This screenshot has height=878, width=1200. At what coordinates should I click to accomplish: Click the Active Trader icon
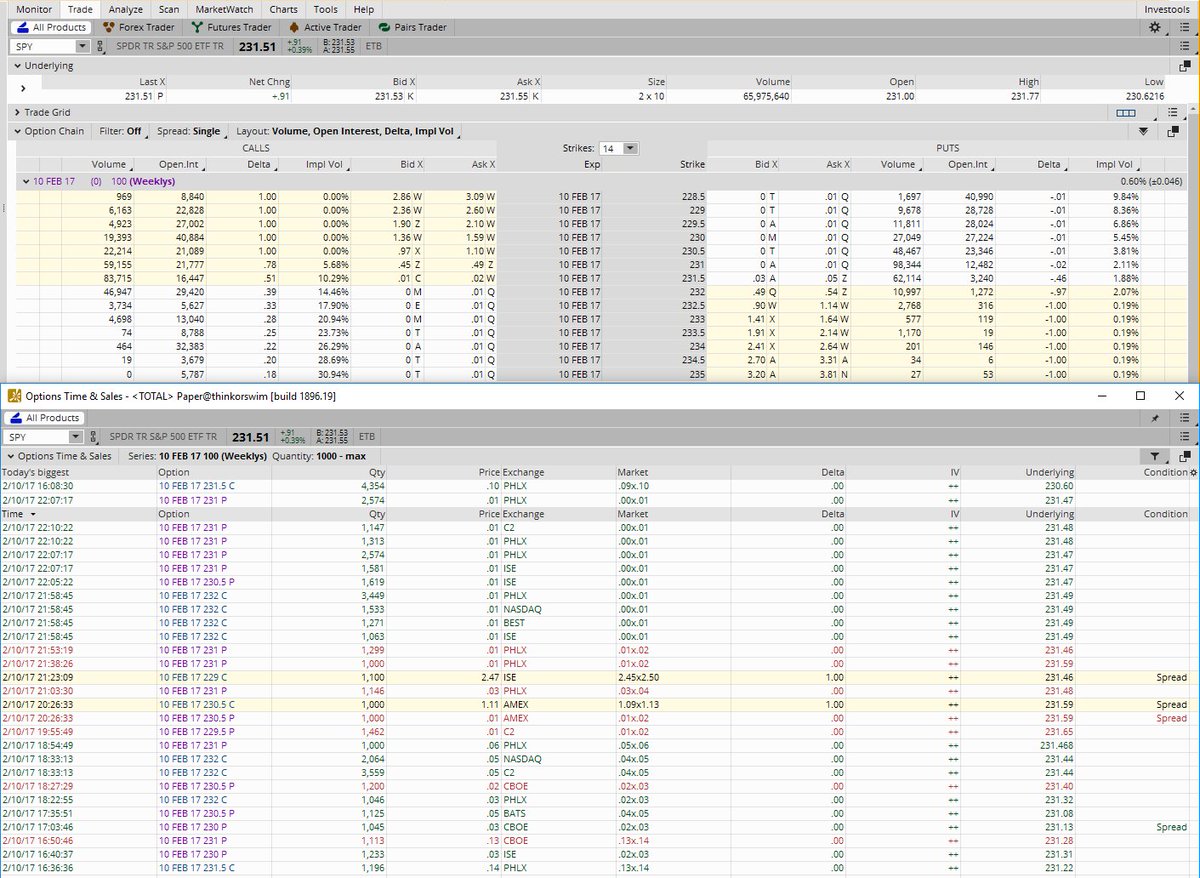(294, 27)
